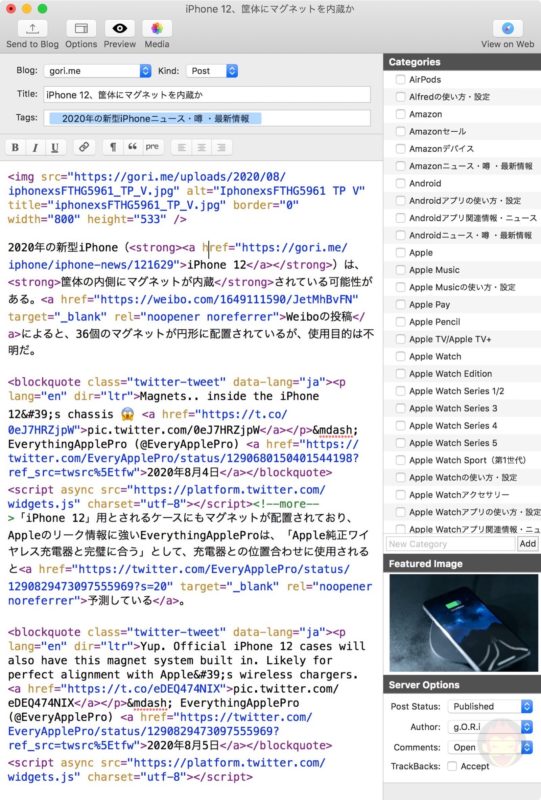
Task: Check the Android category
Action: [401, 183]
